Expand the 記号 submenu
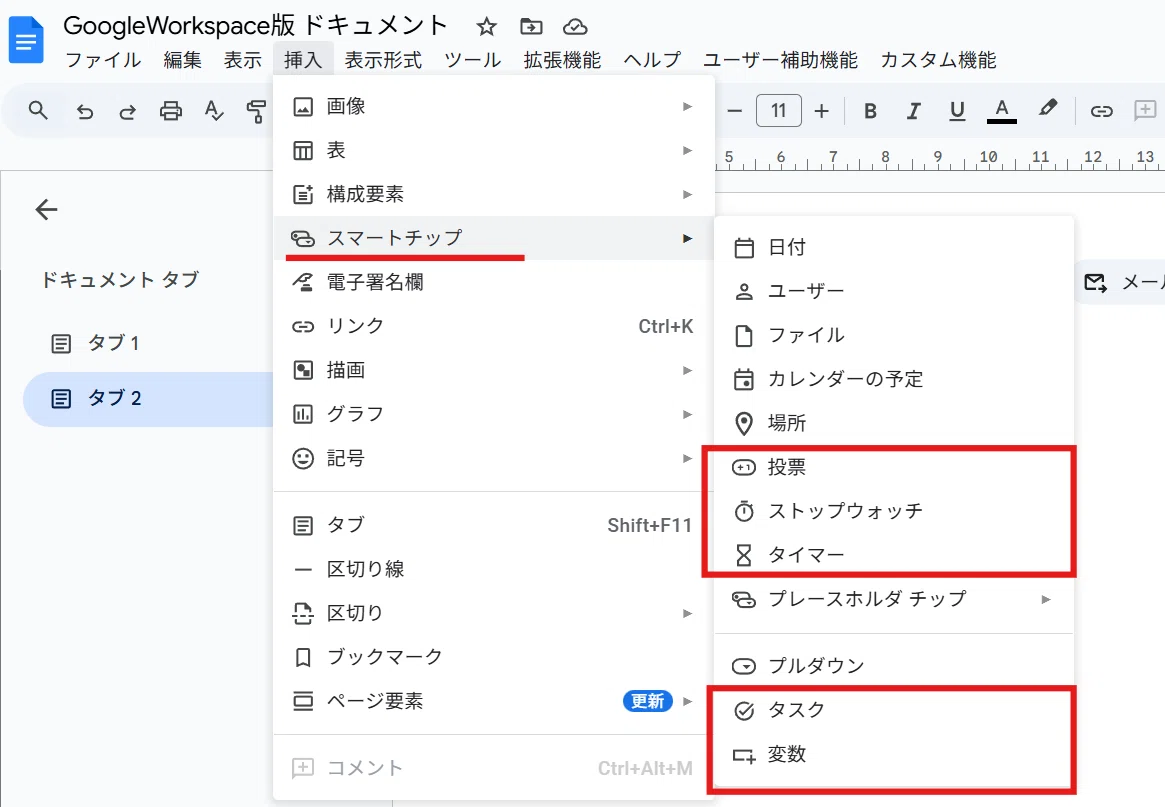The width and height of the screenshot is (1165, 807). click(494, 458)
